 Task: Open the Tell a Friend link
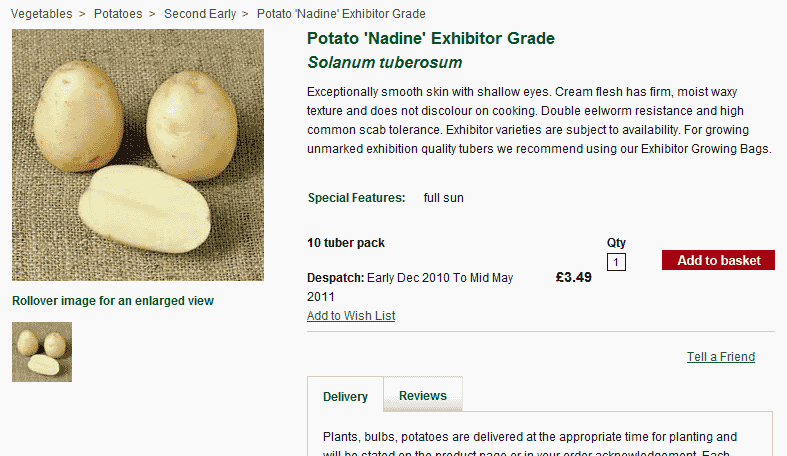click(x=720, y=357)
